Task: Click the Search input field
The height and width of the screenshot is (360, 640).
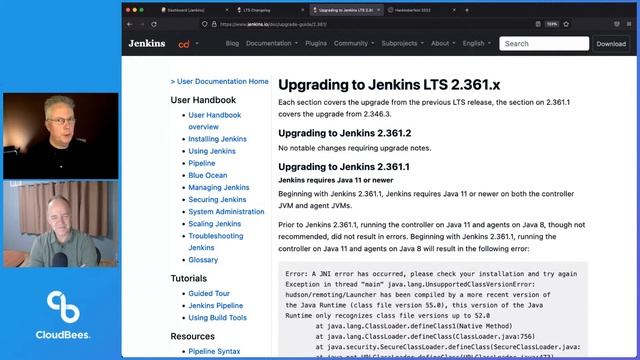Action: (544, 44)
